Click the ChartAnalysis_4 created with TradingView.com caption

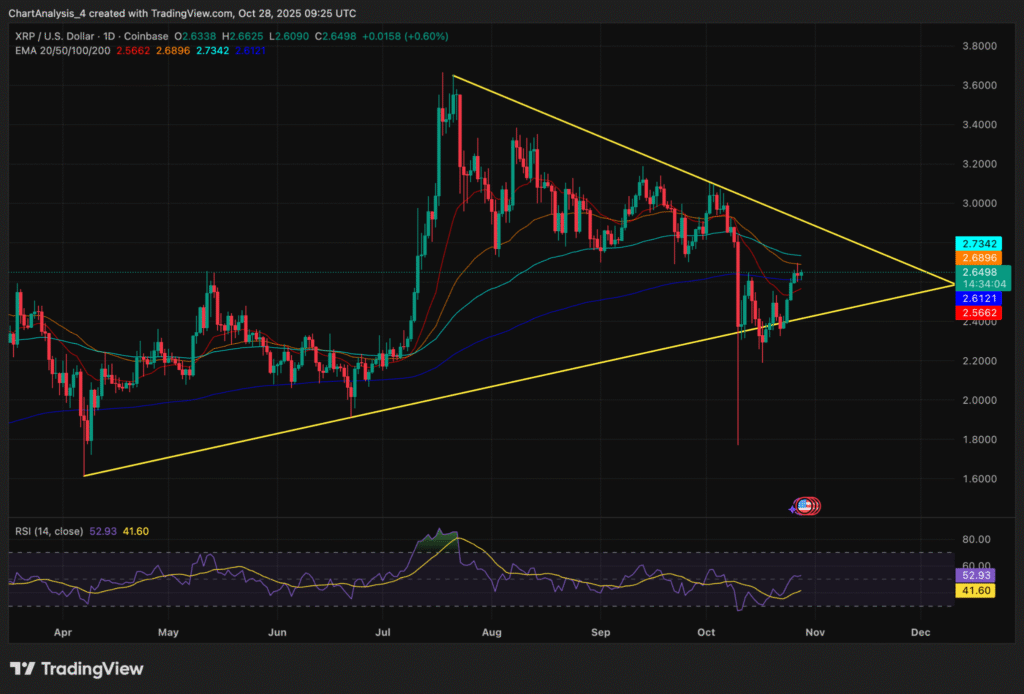click(x=182, y=13)
